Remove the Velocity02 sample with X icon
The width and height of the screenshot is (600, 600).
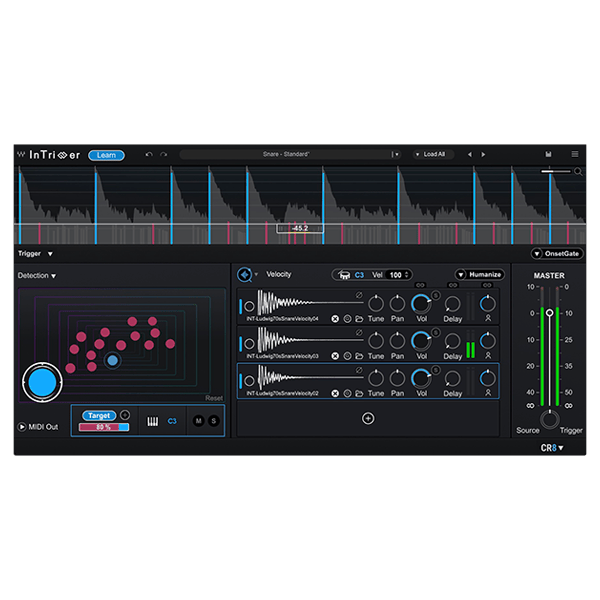335,393
